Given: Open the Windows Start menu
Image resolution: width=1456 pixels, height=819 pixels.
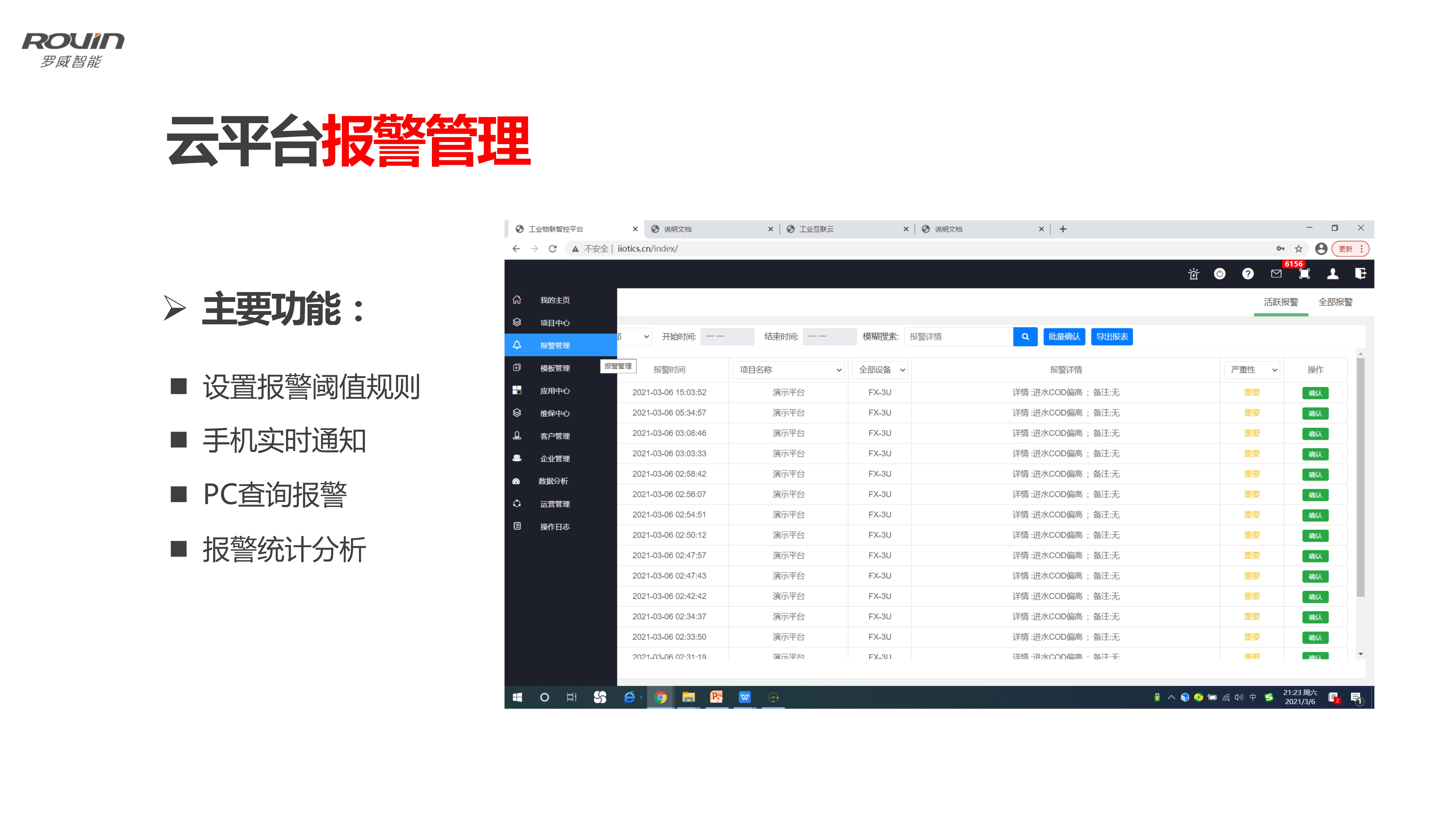Looking at the screenshot, I should coord(517,697).
